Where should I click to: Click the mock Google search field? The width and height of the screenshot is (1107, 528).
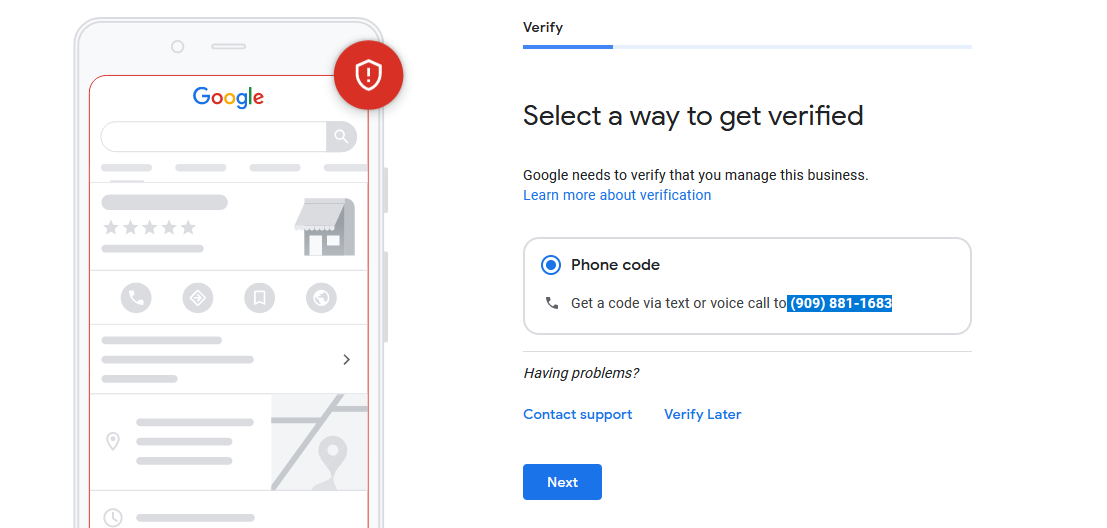pos(214,136)
